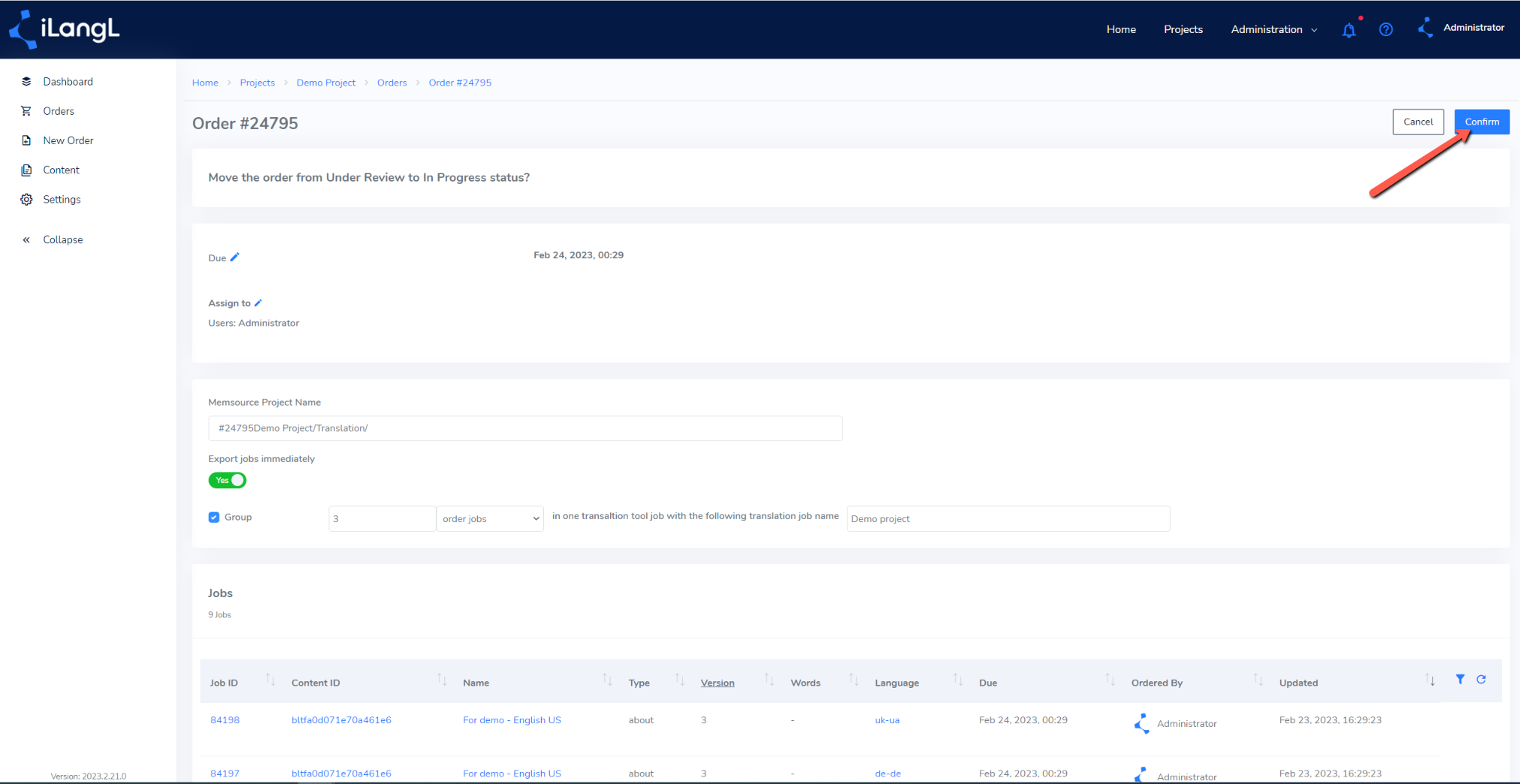Click the Memsource Project Name field
Viewport: 1520px width, 784px height.
tap(525, 428)
